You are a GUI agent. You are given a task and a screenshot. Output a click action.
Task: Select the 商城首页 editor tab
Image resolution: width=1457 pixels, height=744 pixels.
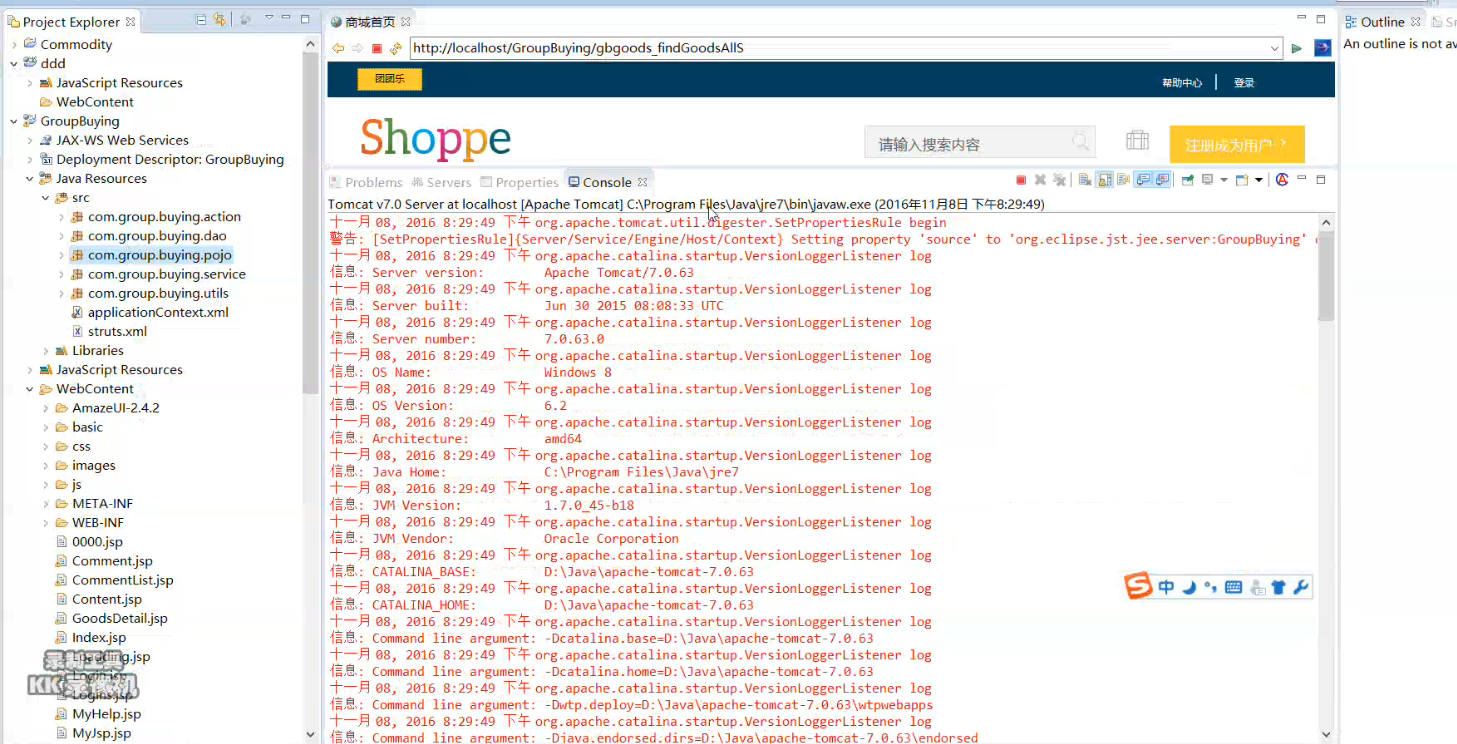point(370,21)
